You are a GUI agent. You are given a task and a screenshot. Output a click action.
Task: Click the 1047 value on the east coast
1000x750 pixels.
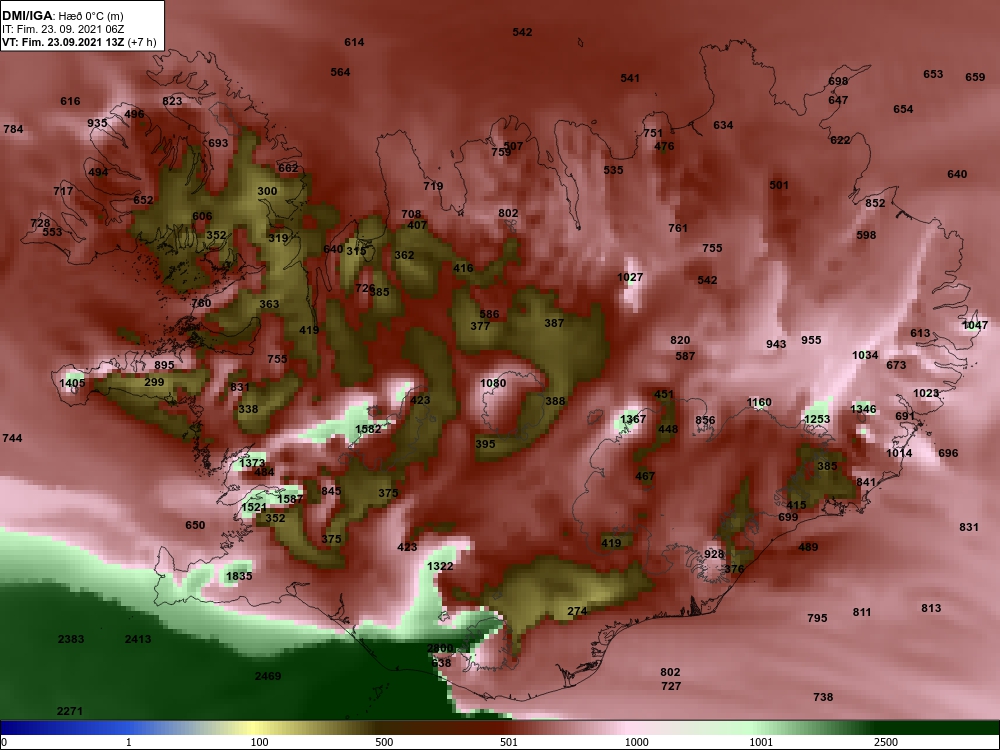(974, 325)
